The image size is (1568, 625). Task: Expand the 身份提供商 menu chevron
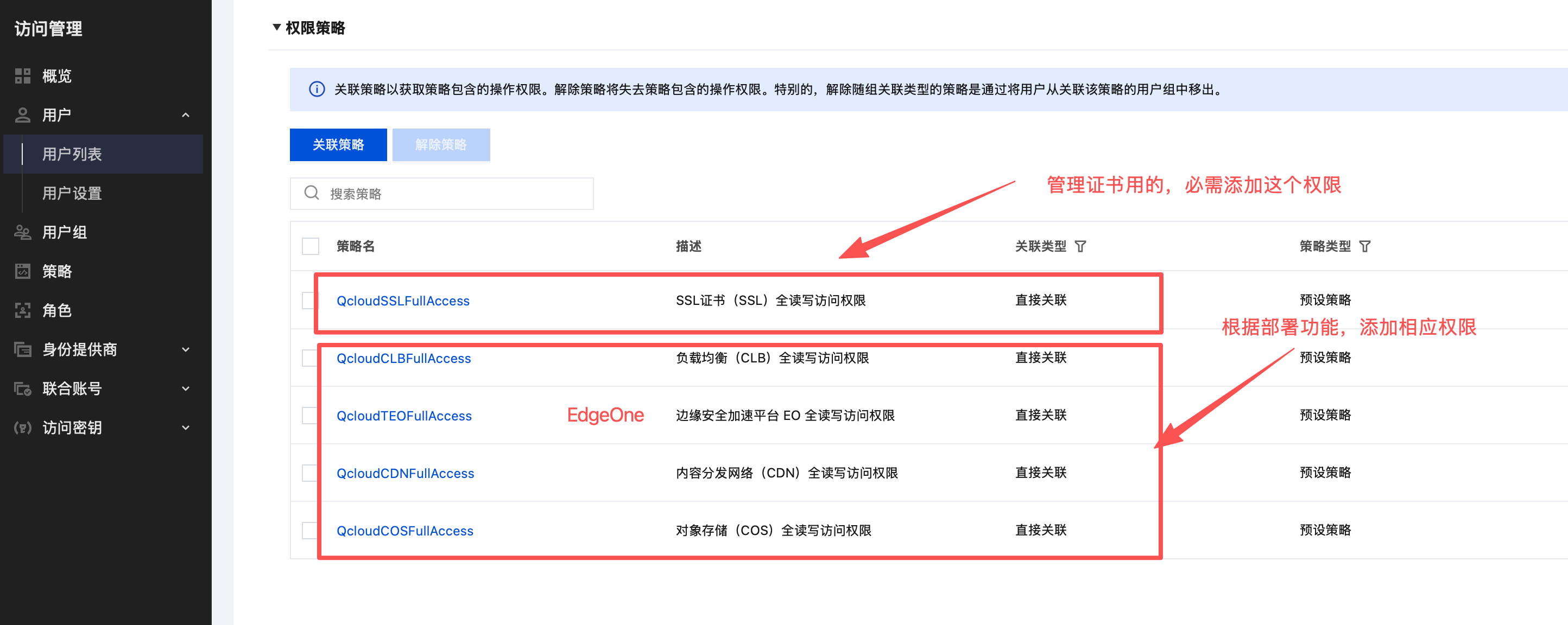pos(186,349)
